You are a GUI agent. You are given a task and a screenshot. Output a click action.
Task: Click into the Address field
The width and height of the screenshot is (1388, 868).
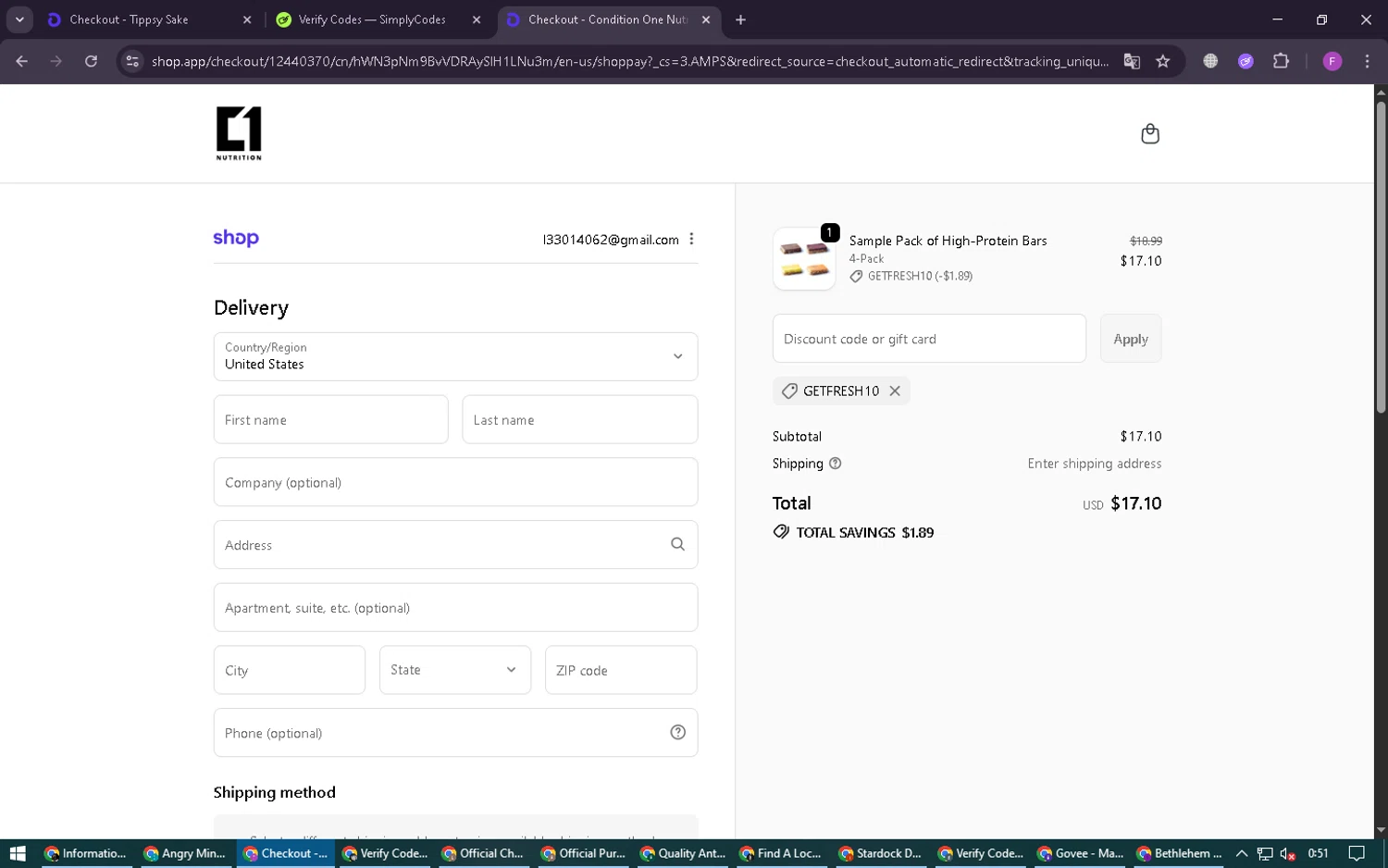tap(455, 544)
